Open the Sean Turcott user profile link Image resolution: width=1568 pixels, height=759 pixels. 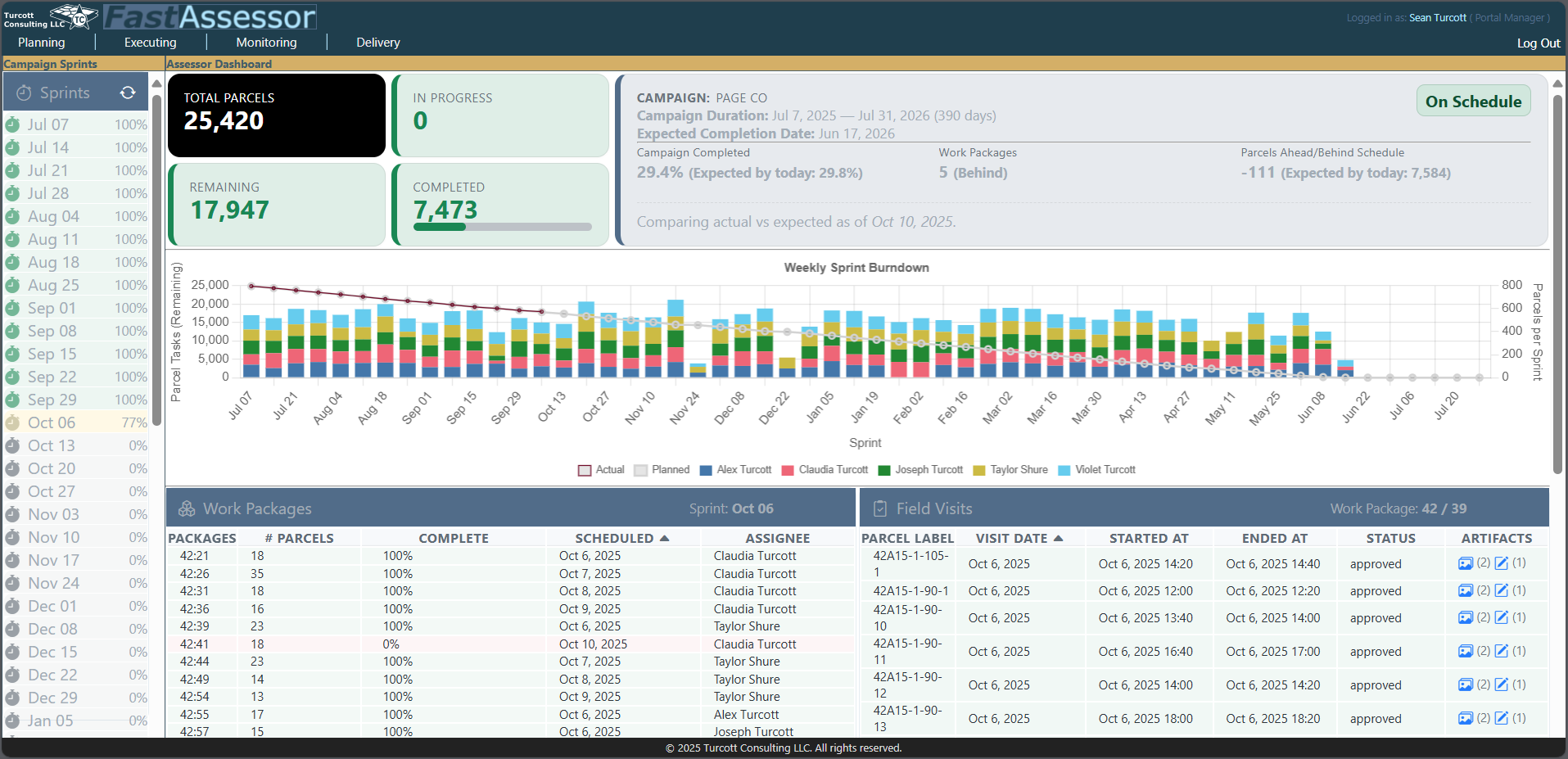pyautogui.click(x=1438, y=17)
